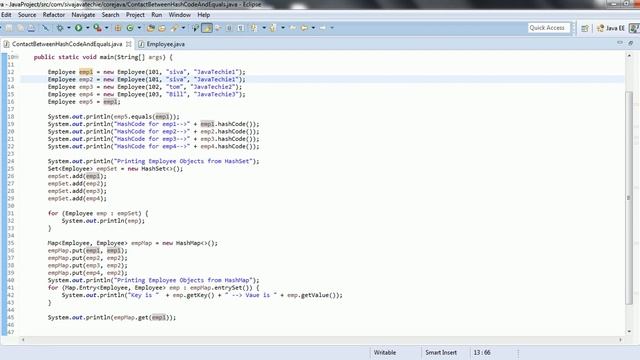640x360 pixels.
Task: Click the 13 : 66 cursor position
Action: (482, 352)
